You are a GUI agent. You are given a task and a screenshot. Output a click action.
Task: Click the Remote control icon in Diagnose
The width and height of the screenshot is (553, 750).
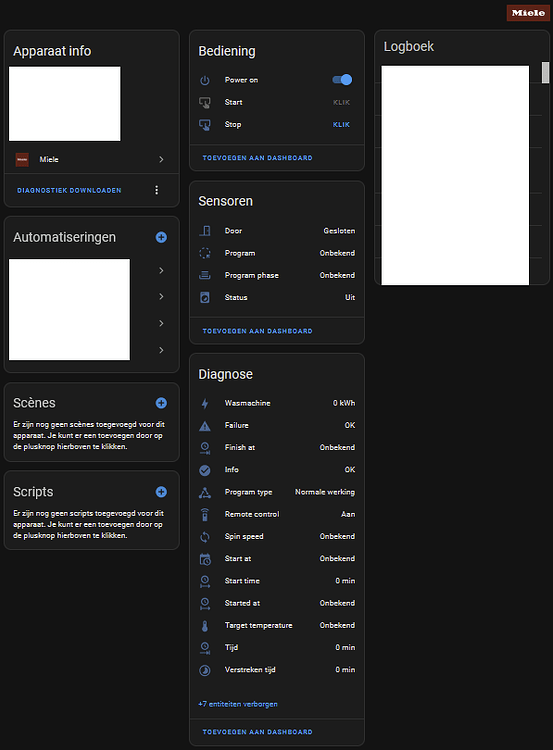pyautogui.click(x=205, y=515)
